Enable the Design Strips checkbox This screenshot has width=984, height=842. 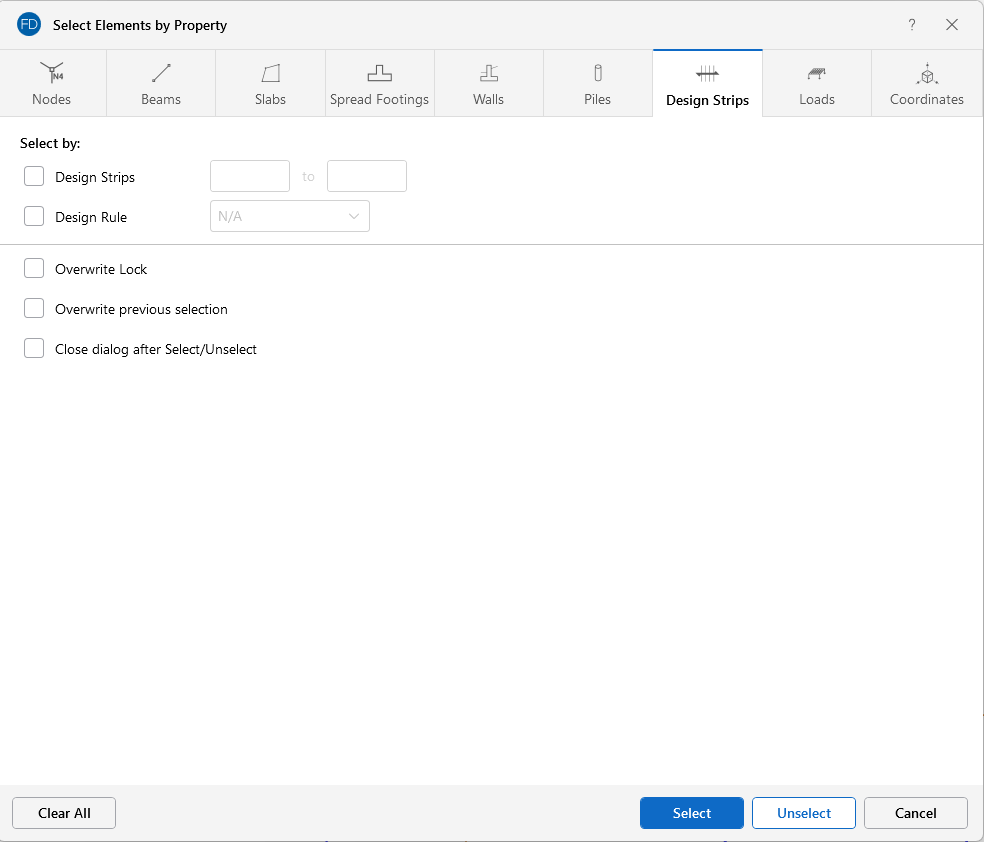[x=35, y=177]
